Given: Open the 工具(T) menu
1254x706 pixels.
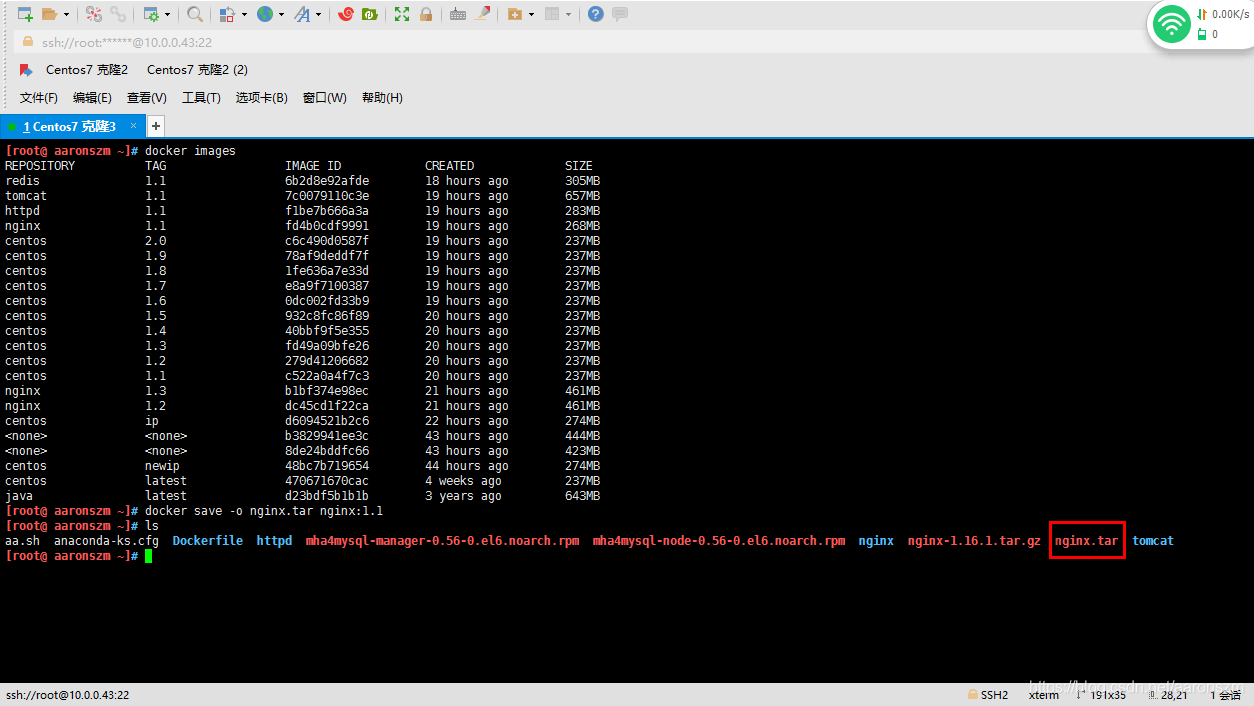Looking at the screenshot, I should tap(201, 98).
